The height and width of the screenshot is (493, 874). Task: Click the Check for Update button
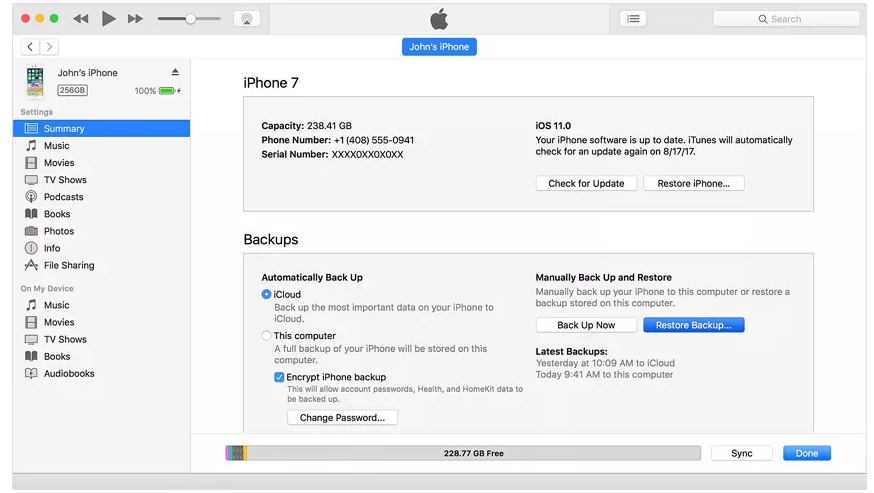pos(586,183)
